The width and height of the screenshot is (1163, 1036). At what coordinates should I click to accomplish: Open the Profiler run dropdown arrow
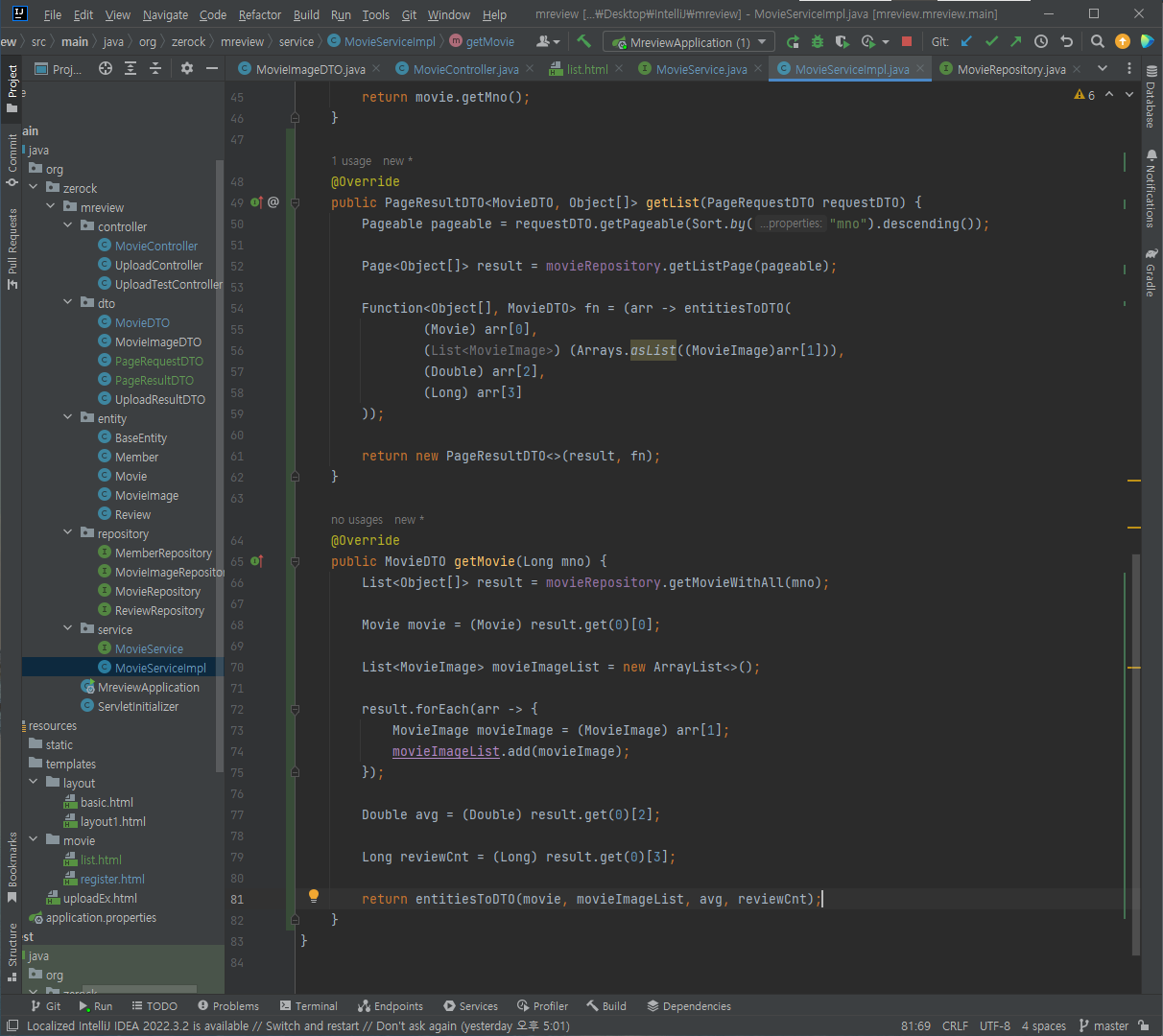pyautogui.click(x=885, y=41)
